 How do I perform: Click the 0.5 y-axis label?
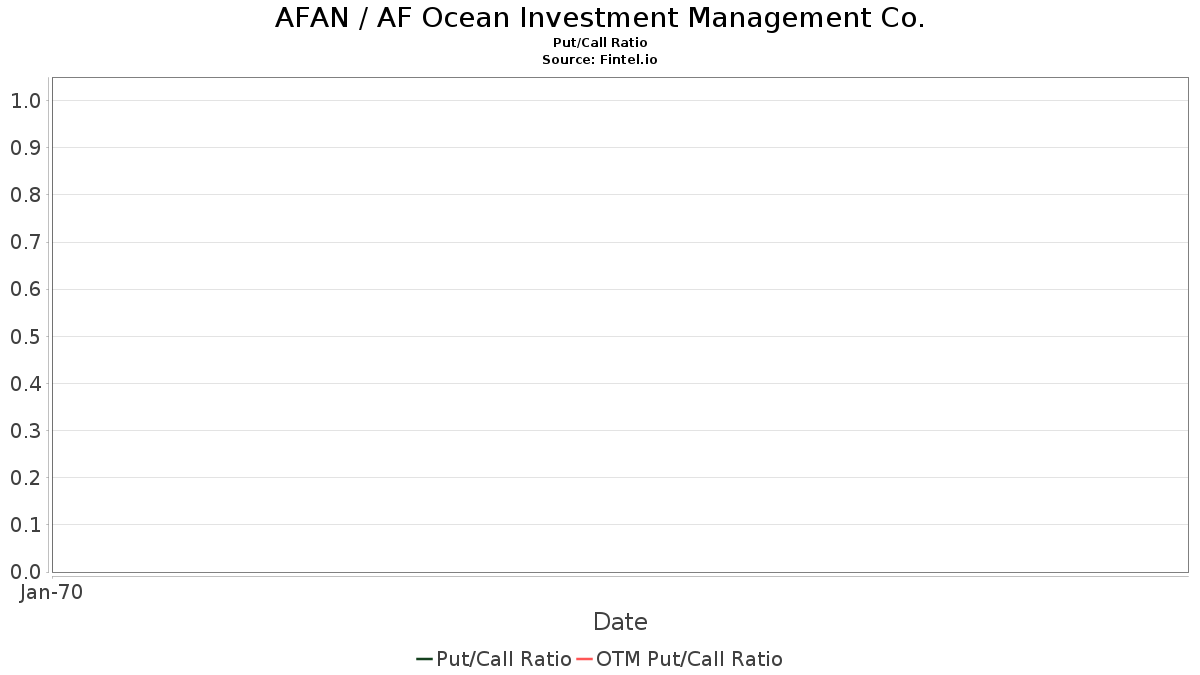pyautogui.click(x=25, y=336)
